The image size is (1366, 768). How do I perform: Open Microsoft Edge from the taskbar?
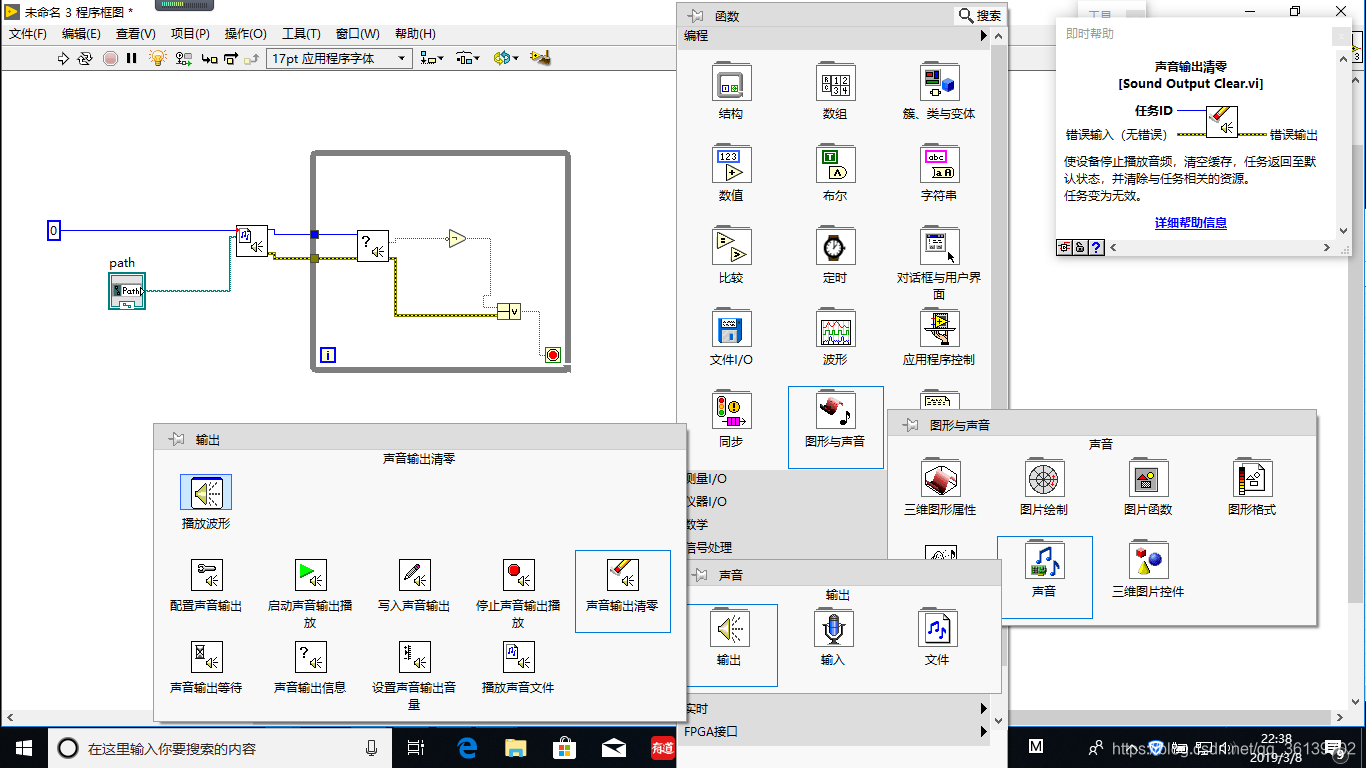[x=467, y=747]
